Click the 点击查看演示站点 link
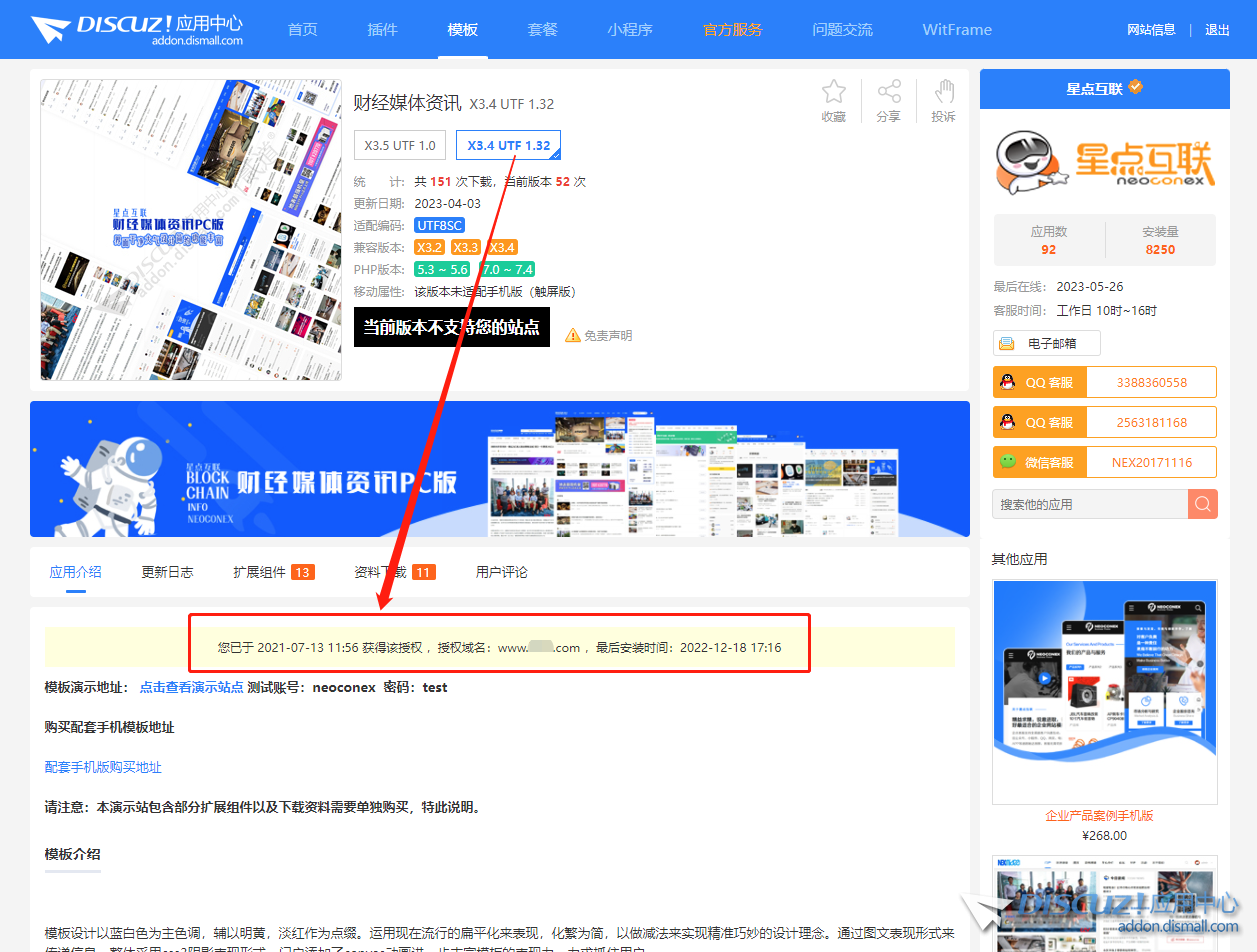Screen dimensions: 1257x952 tap(191, 687)
